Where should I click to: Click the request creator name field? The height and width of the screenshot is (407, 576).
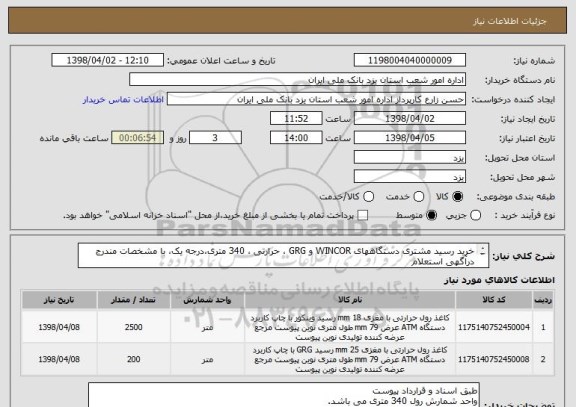click(x=316, y=99)
